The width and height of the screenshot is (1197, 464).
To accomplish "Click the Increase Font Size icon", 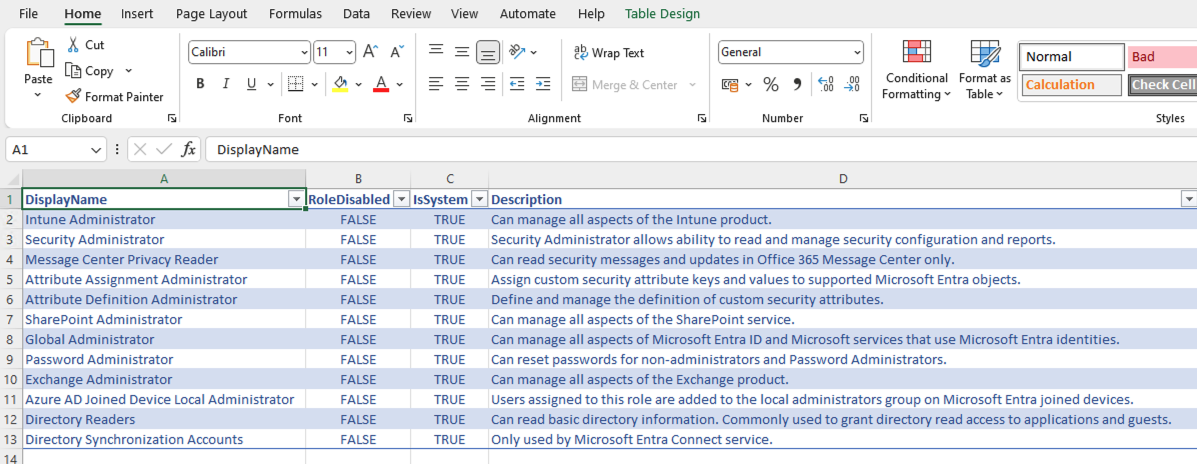I will coord(370,52).
